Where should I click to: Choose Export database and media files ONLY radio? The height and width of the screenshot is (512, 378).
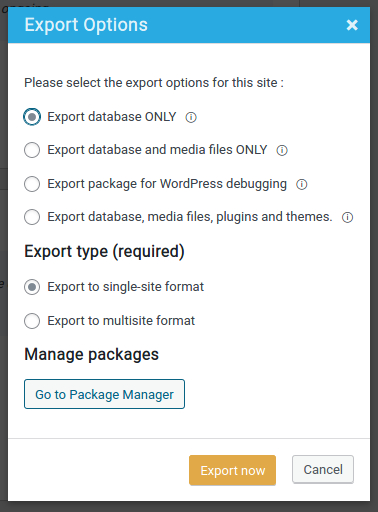pyautogui.click(x=32, y=150)
